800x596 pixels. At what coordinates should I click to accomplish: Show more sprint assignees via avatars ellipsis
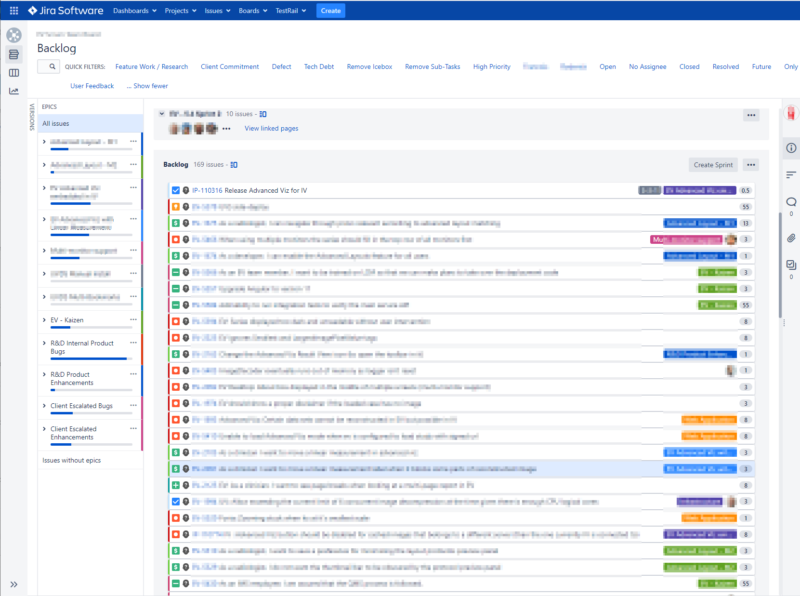226,129
